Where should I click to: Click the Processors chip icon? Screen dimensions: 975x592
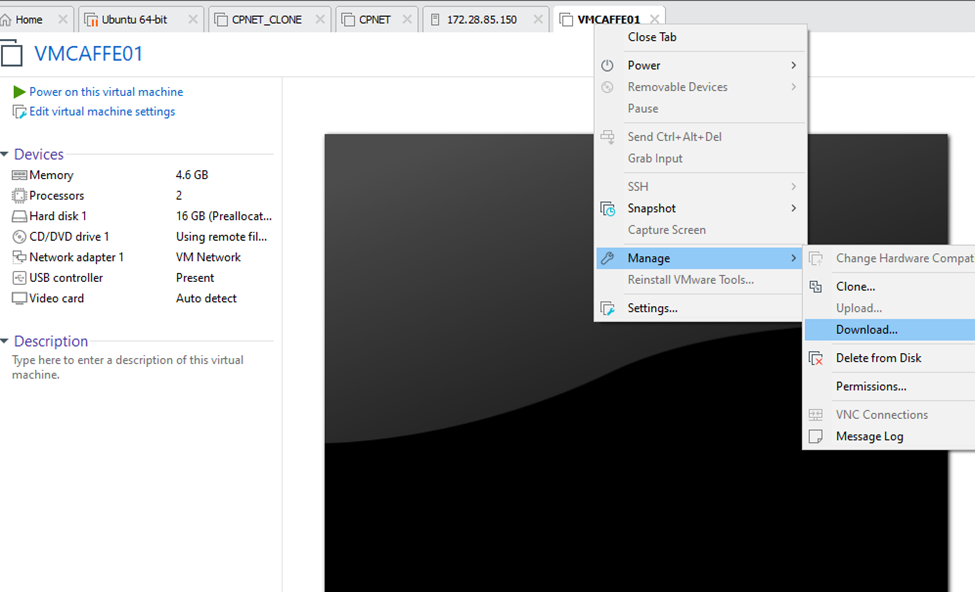click(x=19, y=196)
